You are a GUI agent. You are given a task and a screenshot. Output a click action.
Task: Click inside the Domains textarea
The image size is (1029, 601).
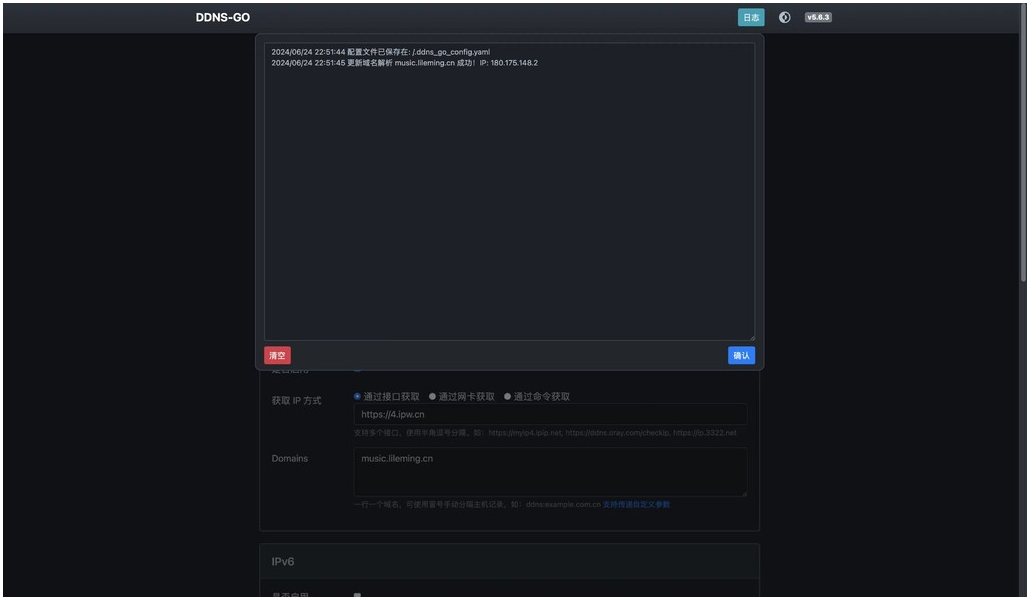coord(550,470)
